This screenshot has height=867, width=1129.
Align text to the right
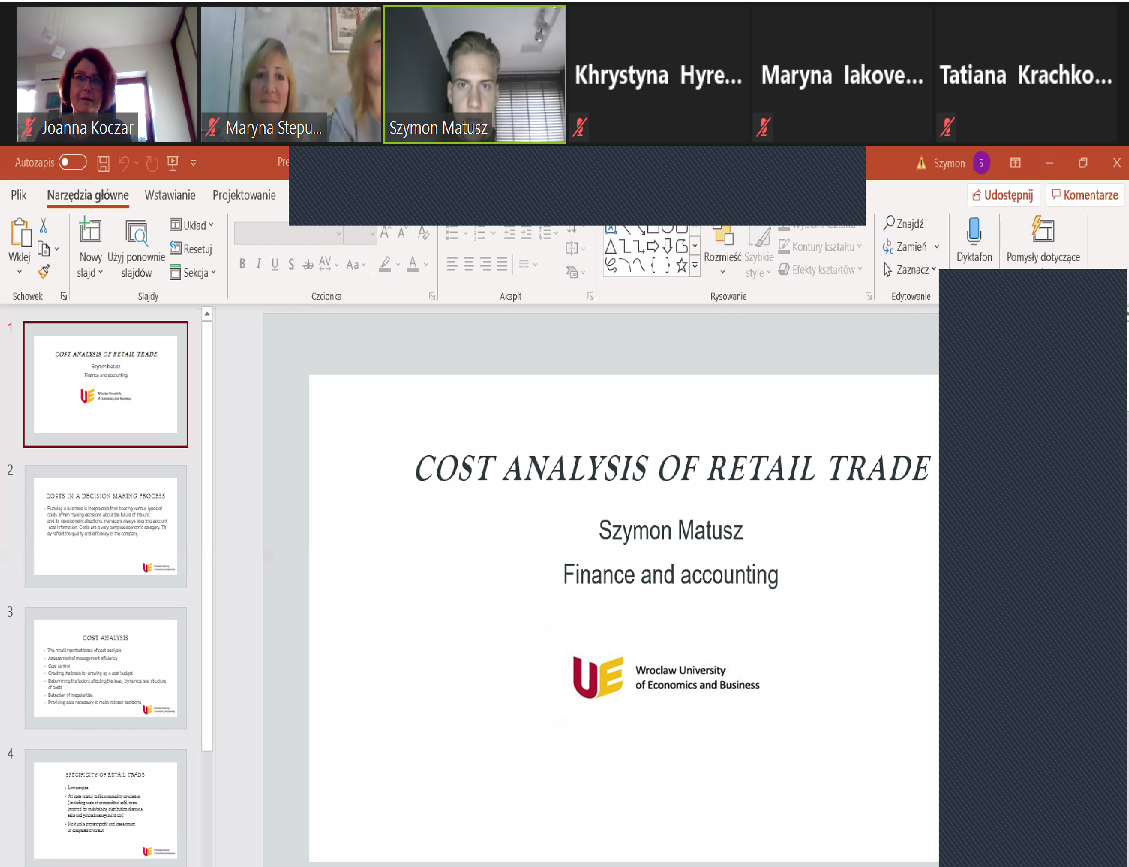pyautogui.click(x=485, y=264)
